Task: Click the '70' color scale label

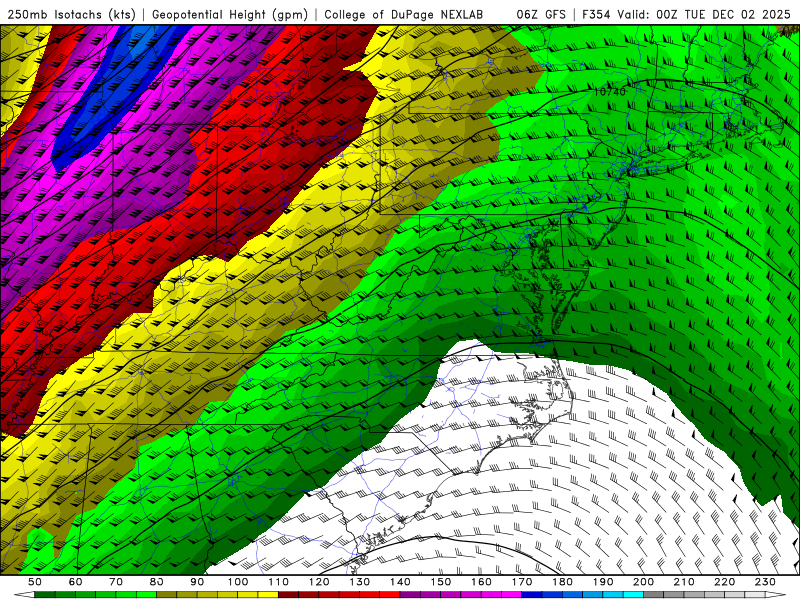Action: [x=116, y=582]
